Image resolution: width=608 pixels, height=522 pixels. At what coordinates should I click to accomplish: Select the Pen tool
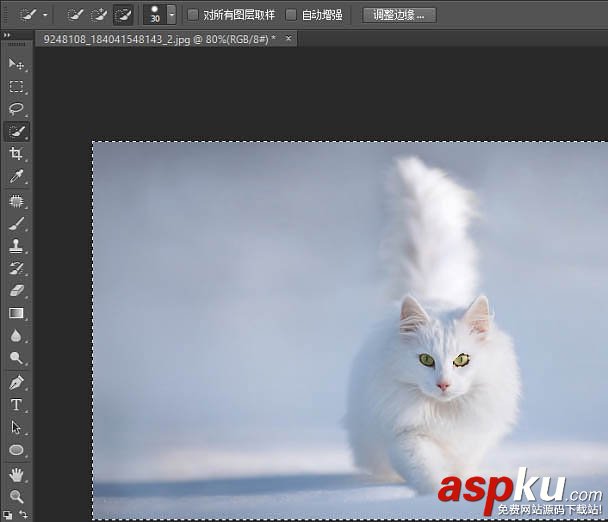click(x=16, y=383)
